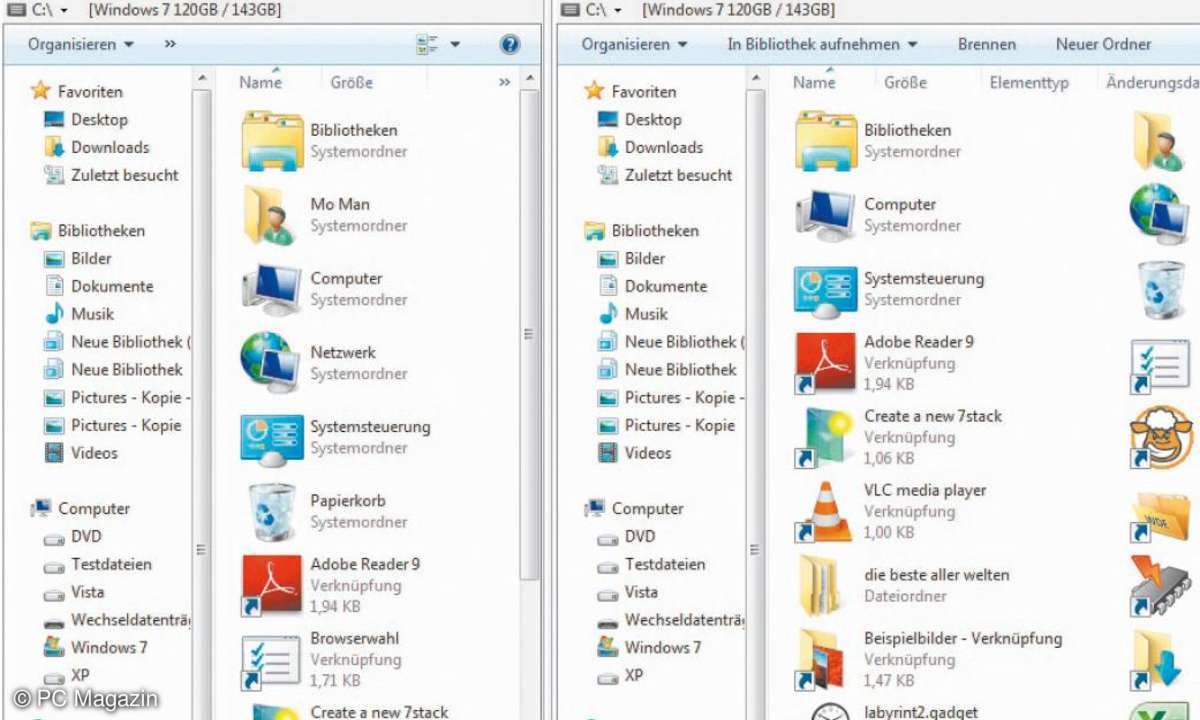Image resolution: width=1200 pixels, height=720 pixels.
Task: Select user folder icon in right window's second column
Action: 1160,141
